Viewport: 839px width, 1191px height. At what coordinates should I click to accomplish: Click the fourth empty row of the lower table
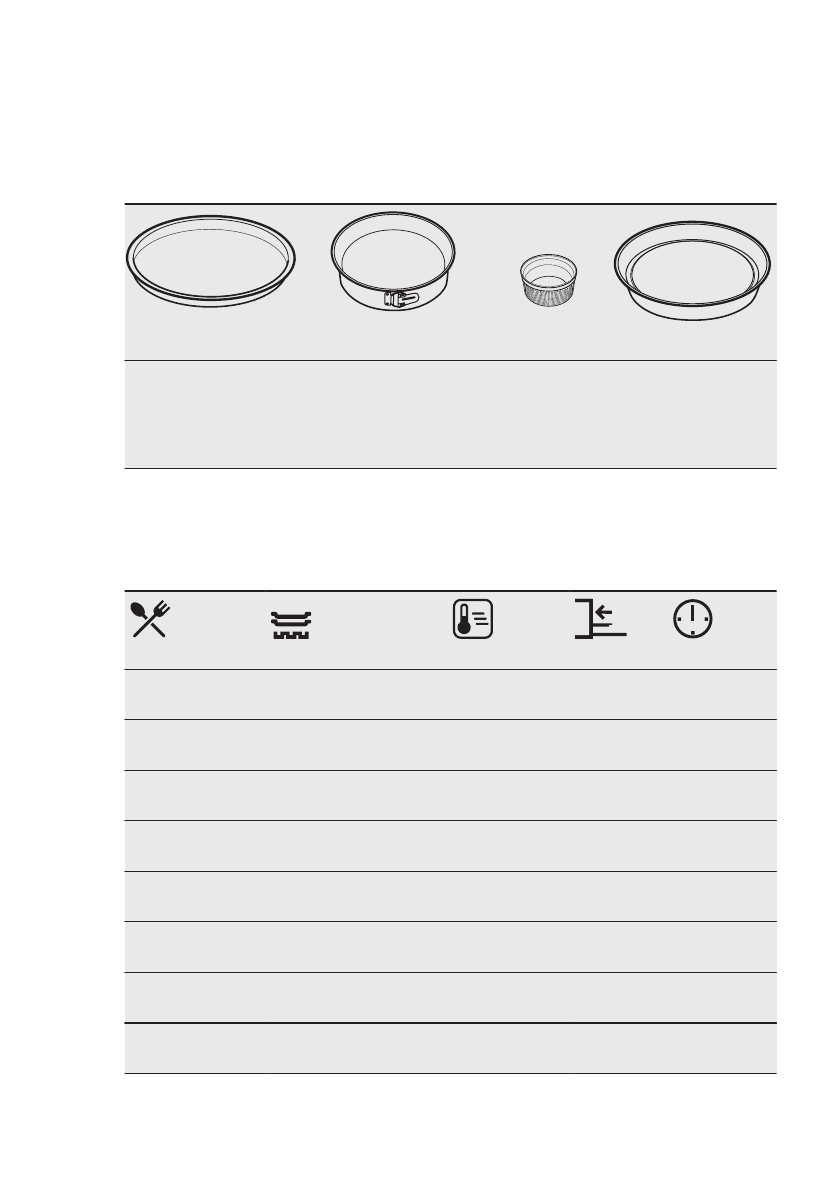tap(451, 846)
